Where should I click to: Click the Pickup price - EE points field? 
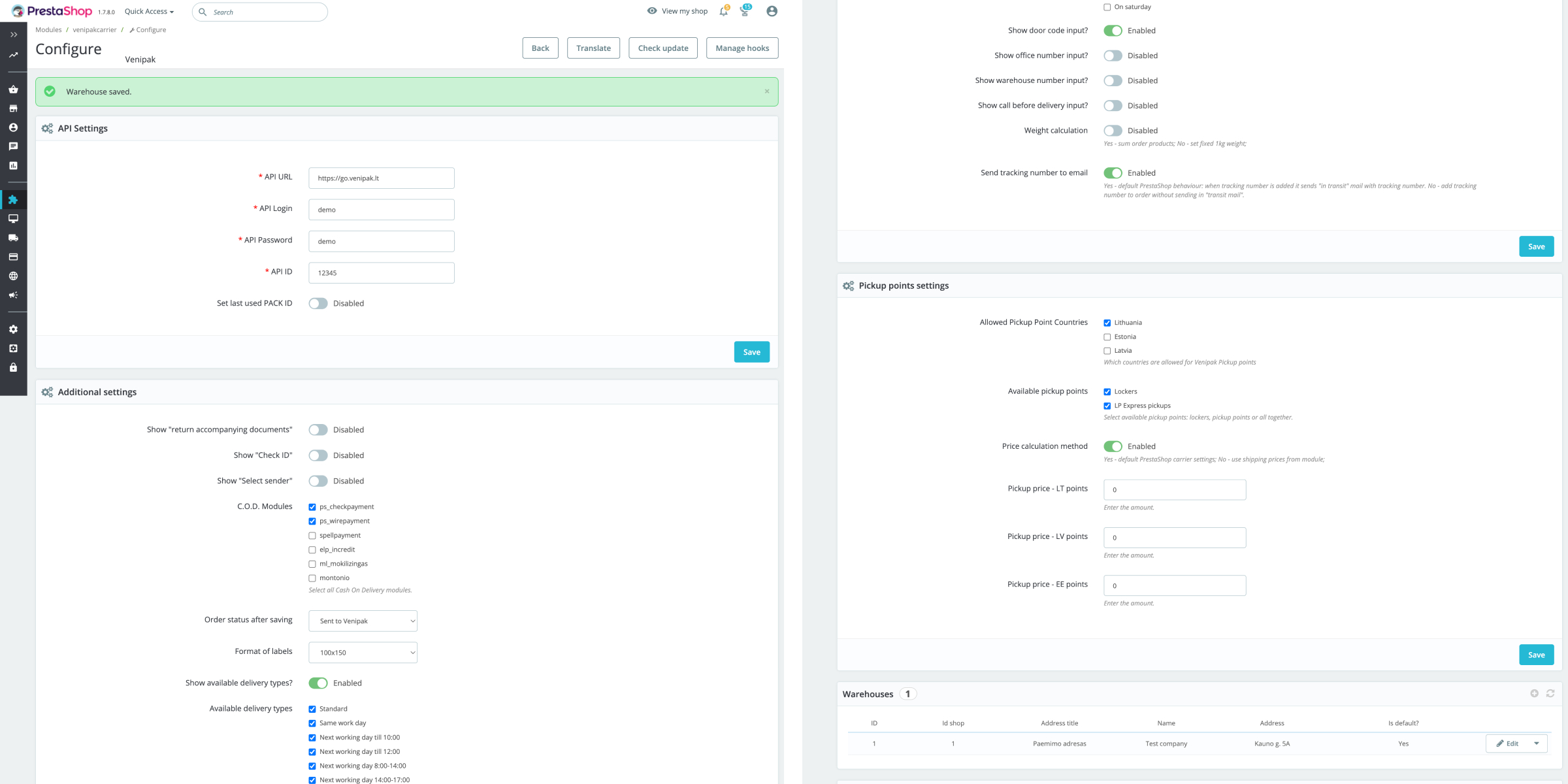click(x=1175, y=585)
